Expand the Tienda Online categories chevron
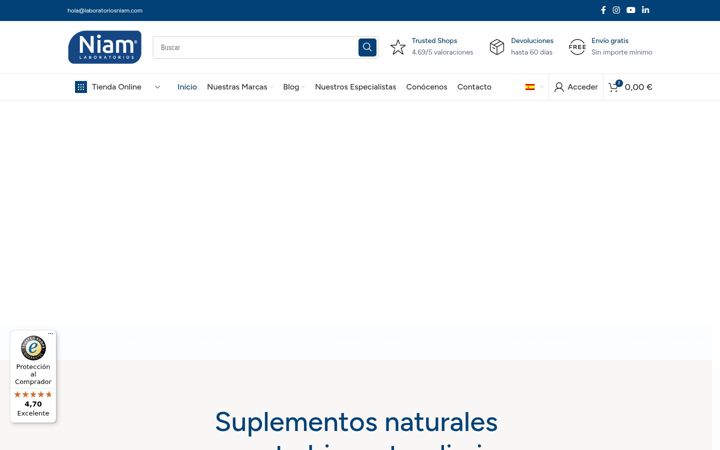720x450 pixels. tap(157, 87)
